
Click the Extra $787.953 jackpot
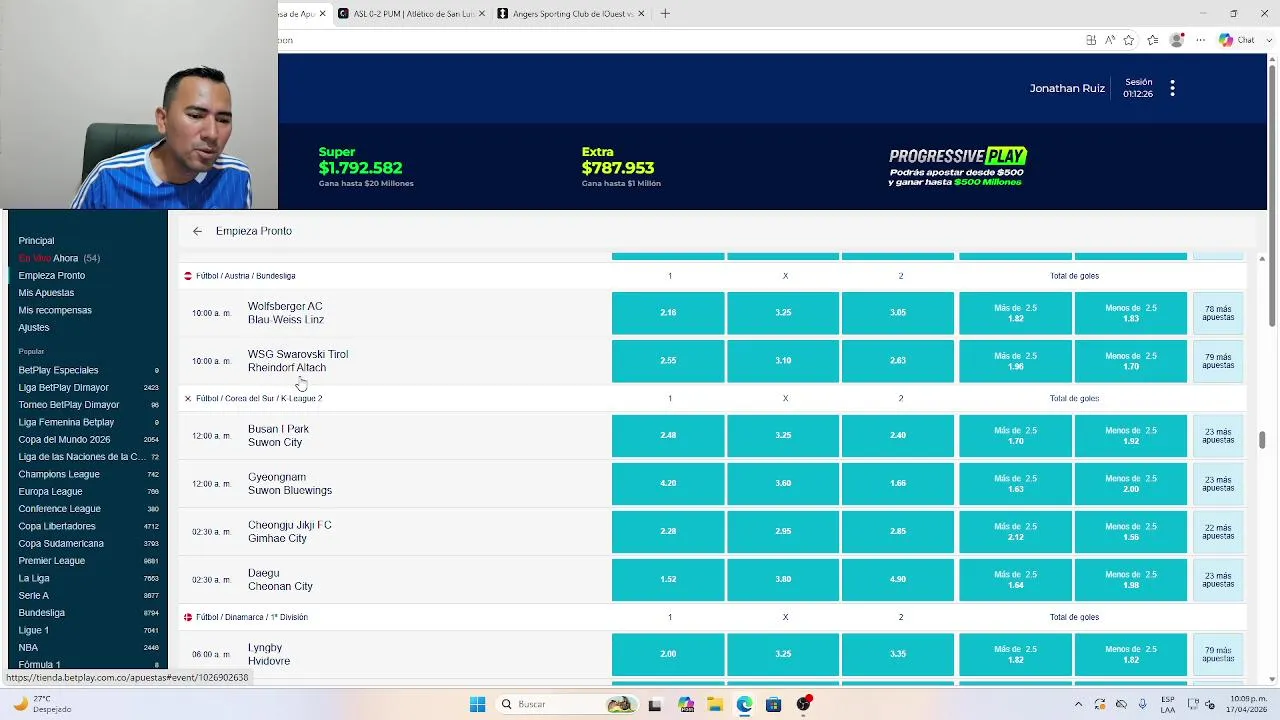(621, 167)
